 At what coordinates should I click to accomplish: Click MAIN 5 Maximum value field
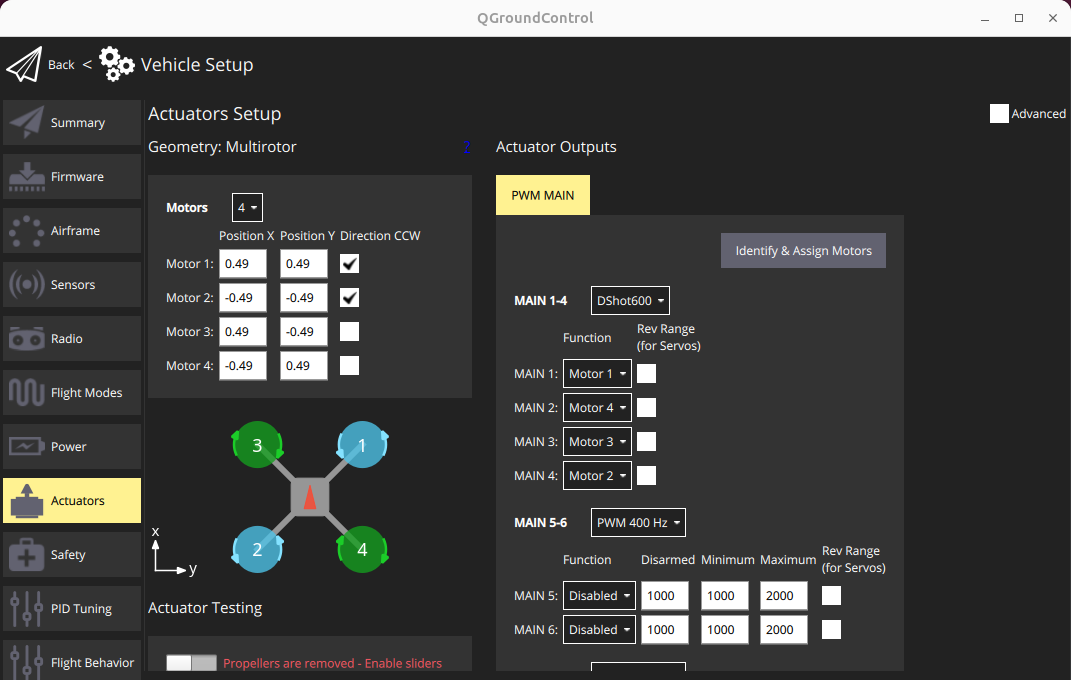tap(783, 595)
